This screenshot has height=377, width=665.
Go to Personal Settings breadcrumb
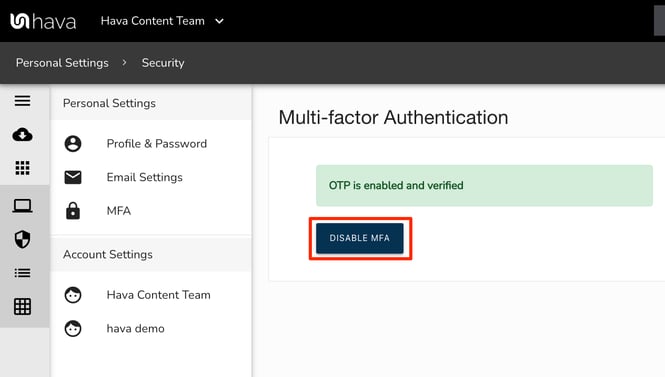(62, 63)
